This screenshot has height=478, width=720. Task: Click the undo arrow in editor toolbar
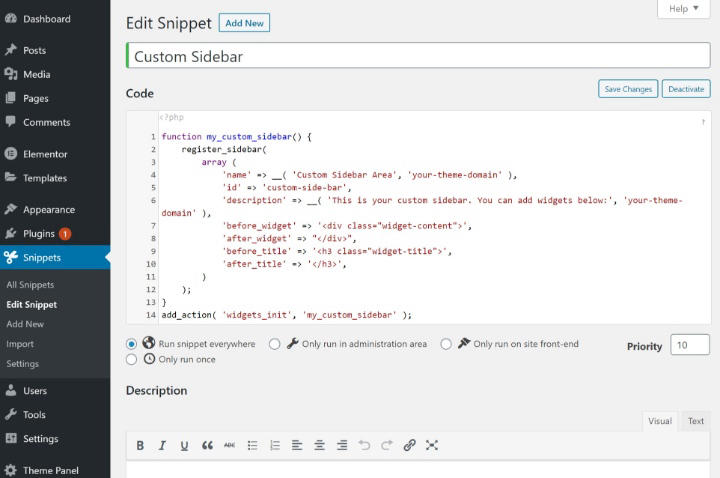[x=365, y=445]
